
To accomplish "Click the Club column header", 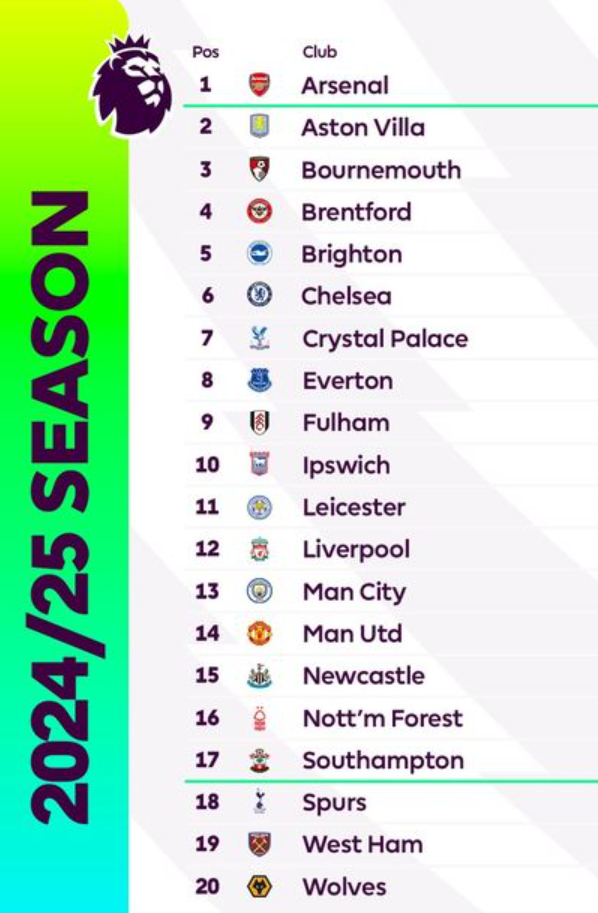I will (x=320, y=52).
